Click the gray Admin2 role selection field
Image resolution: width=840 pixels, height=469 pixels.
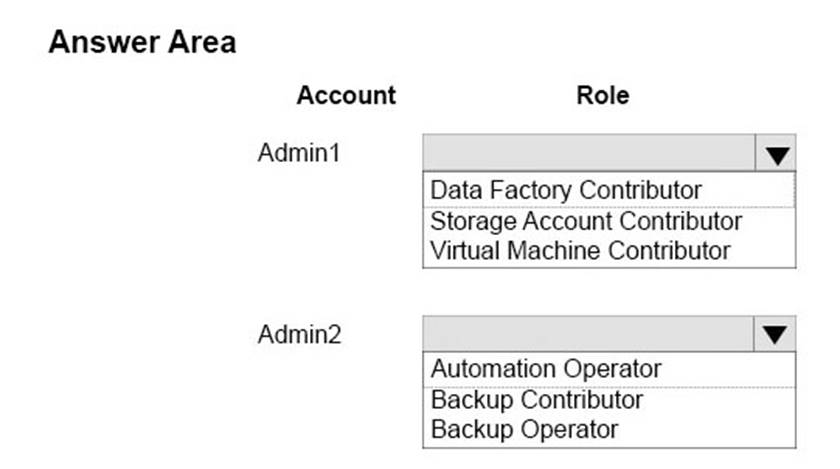pos(591,334)
